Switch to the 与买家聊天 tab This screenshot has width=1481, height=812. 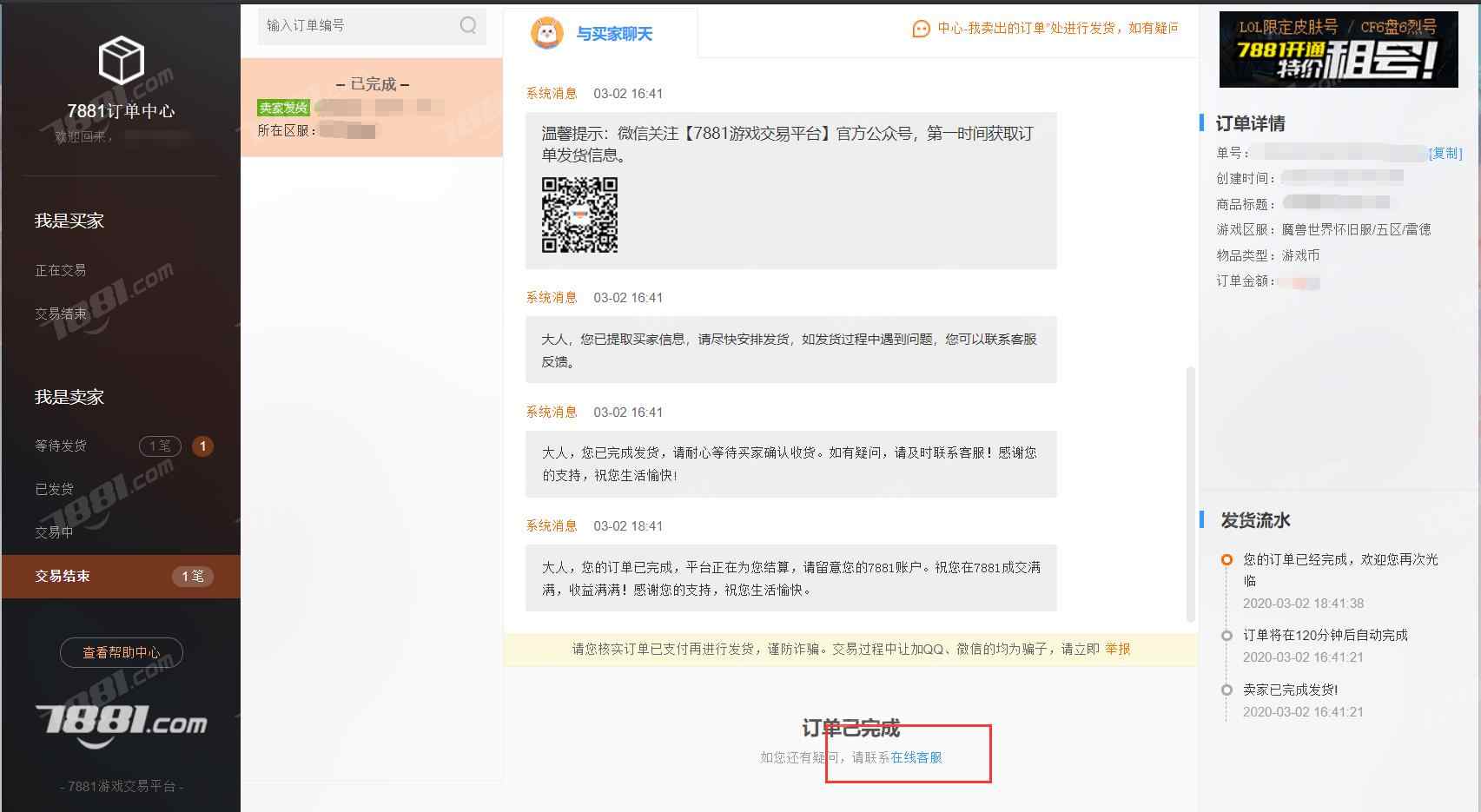600,33
